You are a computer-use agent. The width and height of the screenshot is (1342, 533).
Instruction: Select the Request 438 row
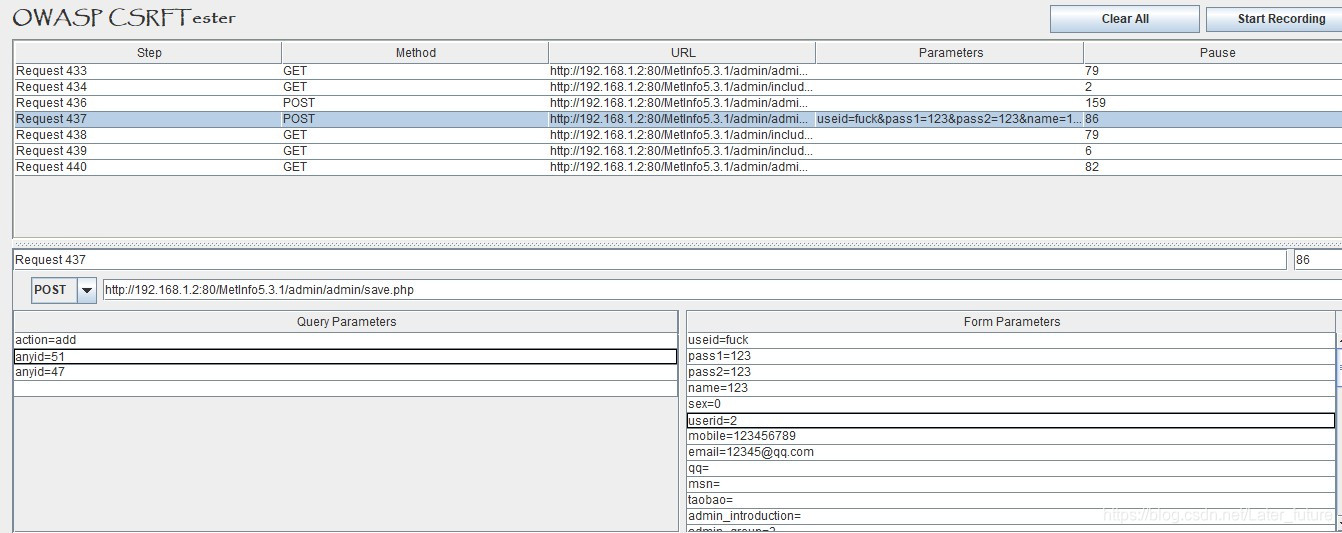[x=678, y=135]
